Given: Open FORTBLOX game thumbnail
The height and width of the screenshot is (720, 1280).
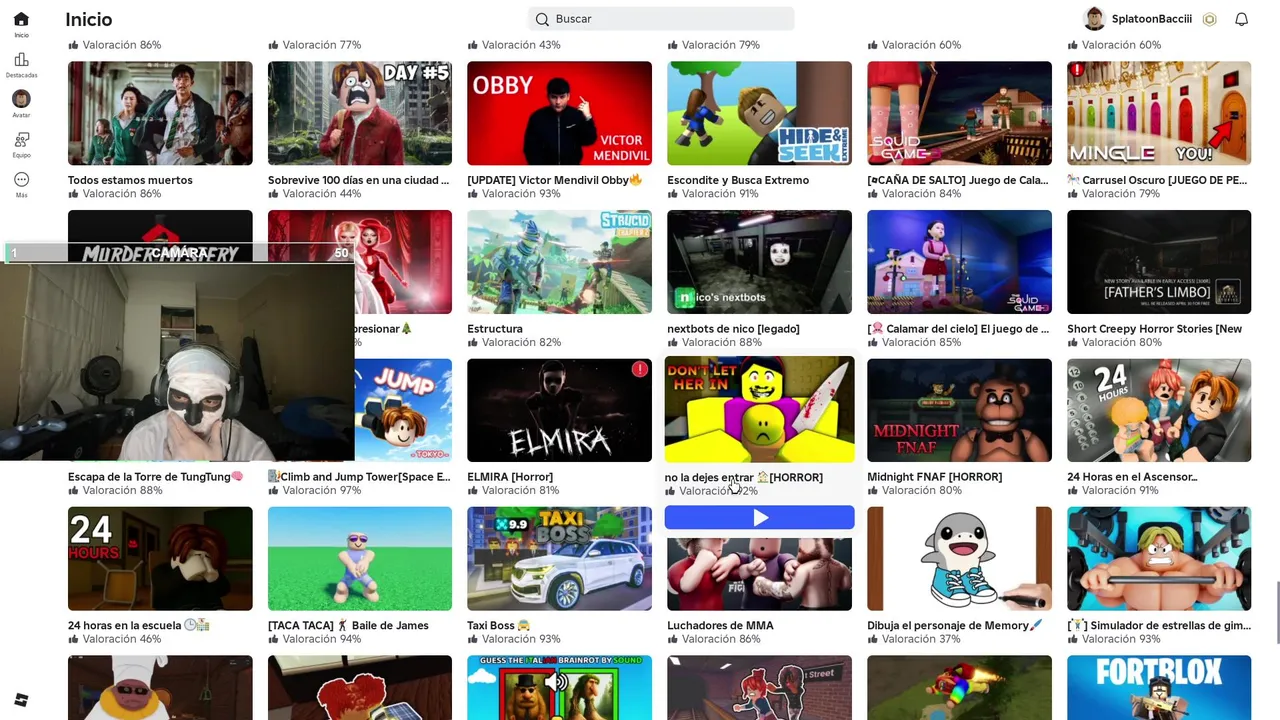Looking at the screenshot, I should [1159, 687].
